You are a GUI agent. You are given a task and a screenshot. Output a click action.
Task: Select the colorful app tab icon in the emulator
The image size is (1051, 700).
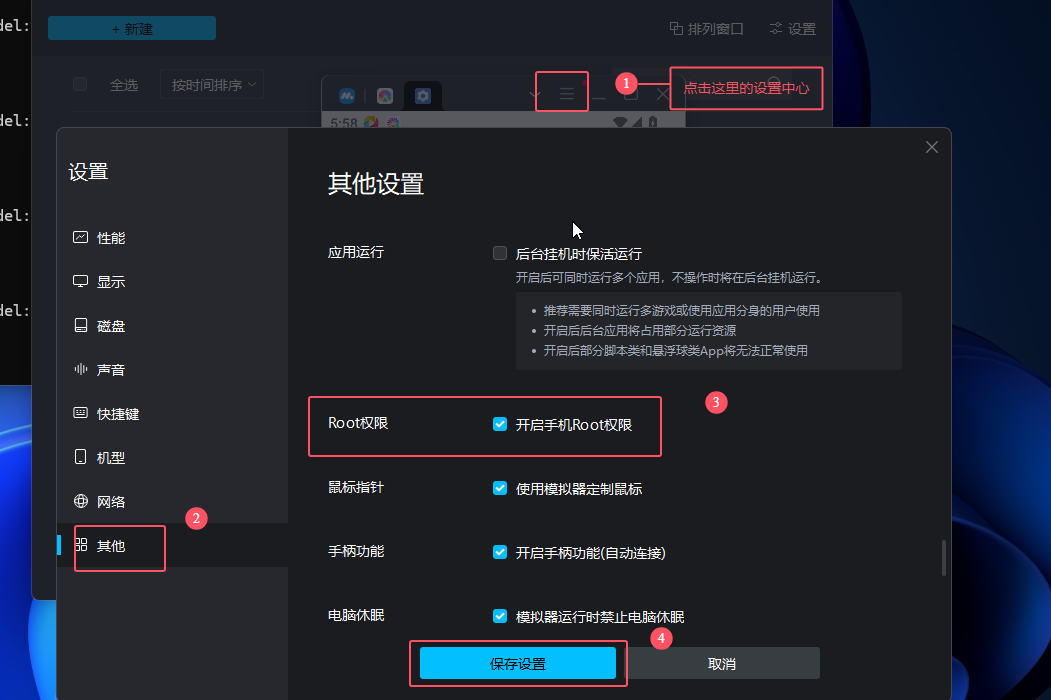[385, 96]
